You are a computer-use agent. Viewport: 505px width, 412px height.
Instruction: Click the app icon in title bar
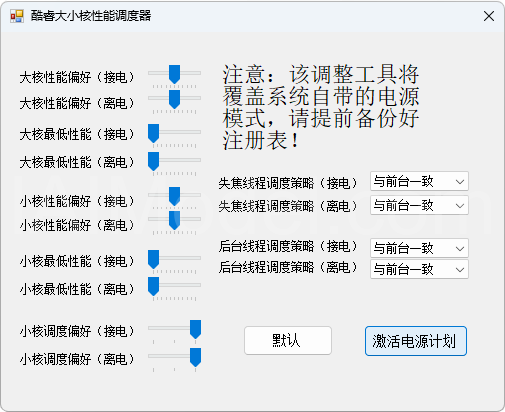pos(17,16)
